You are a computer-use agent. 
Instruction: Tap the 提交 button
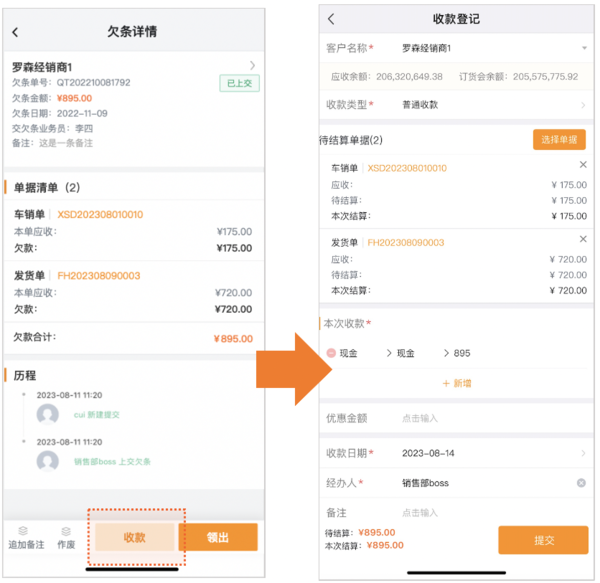543,540
